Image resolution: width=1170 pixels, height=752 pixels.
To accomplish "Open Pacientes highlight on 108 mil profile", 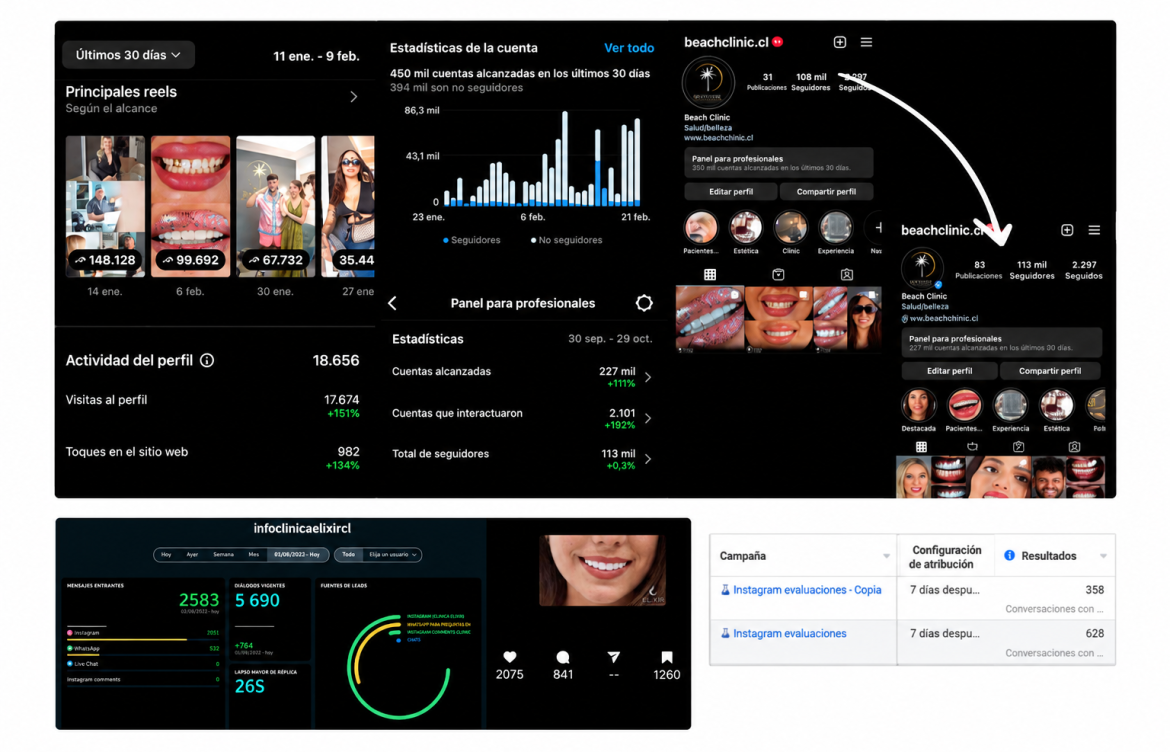I will tap(701, 227).
